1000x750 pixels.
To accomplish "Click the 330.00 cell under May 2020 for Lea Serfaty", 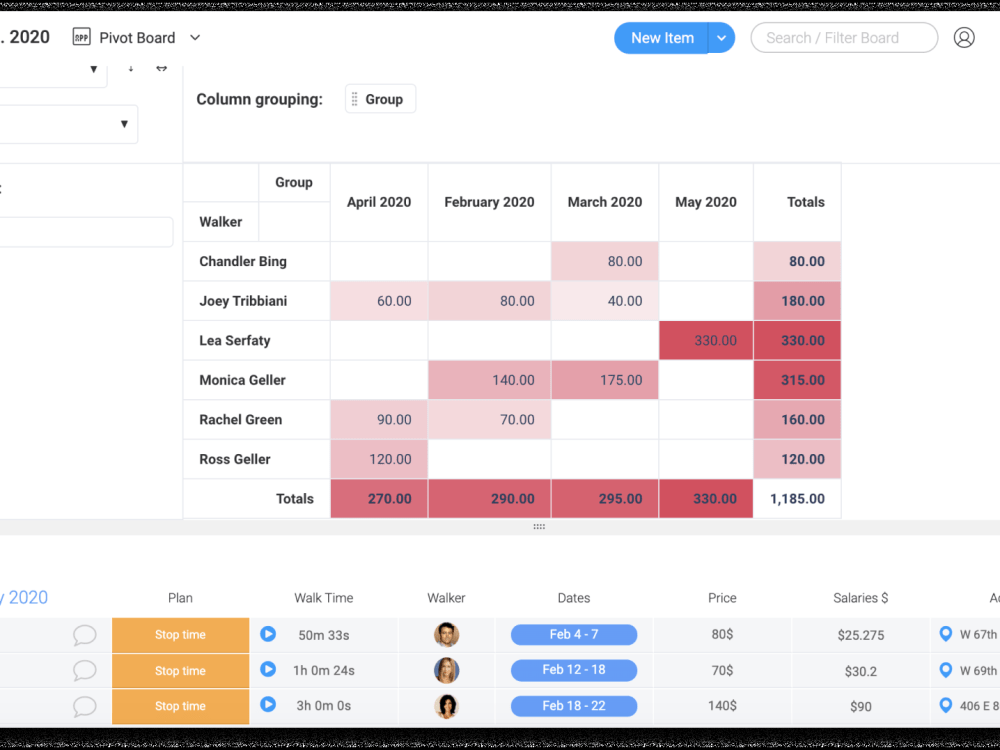I will coord(706,341).
